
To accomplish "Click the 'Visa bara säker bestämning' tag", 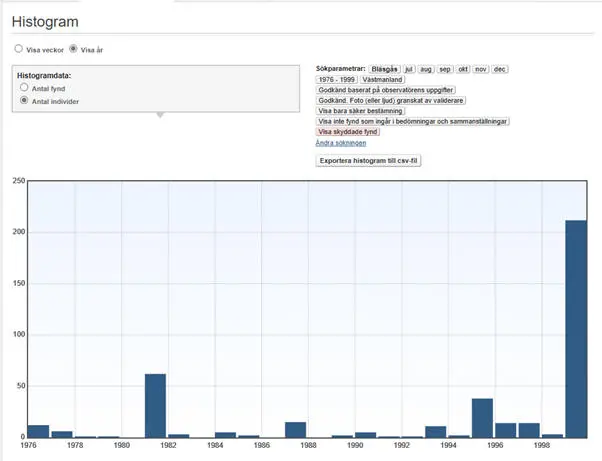I will click(361, 111).
